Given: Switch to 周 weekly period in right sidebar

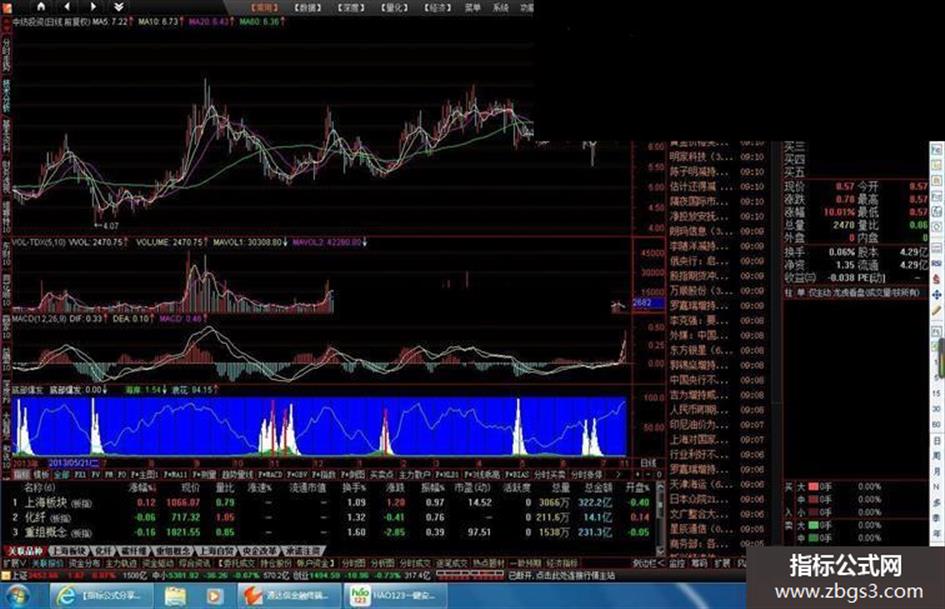Looking at the screenshot, I should pyautogui.click(x=937, y=455).
